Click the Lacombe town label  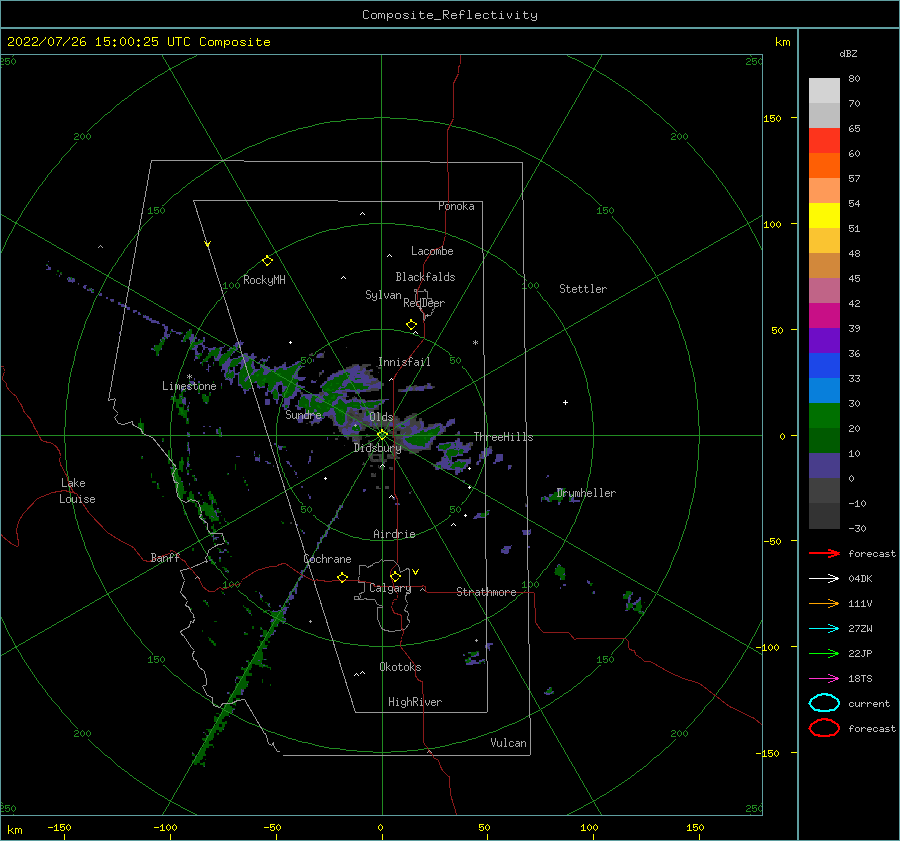pos(432,251)
